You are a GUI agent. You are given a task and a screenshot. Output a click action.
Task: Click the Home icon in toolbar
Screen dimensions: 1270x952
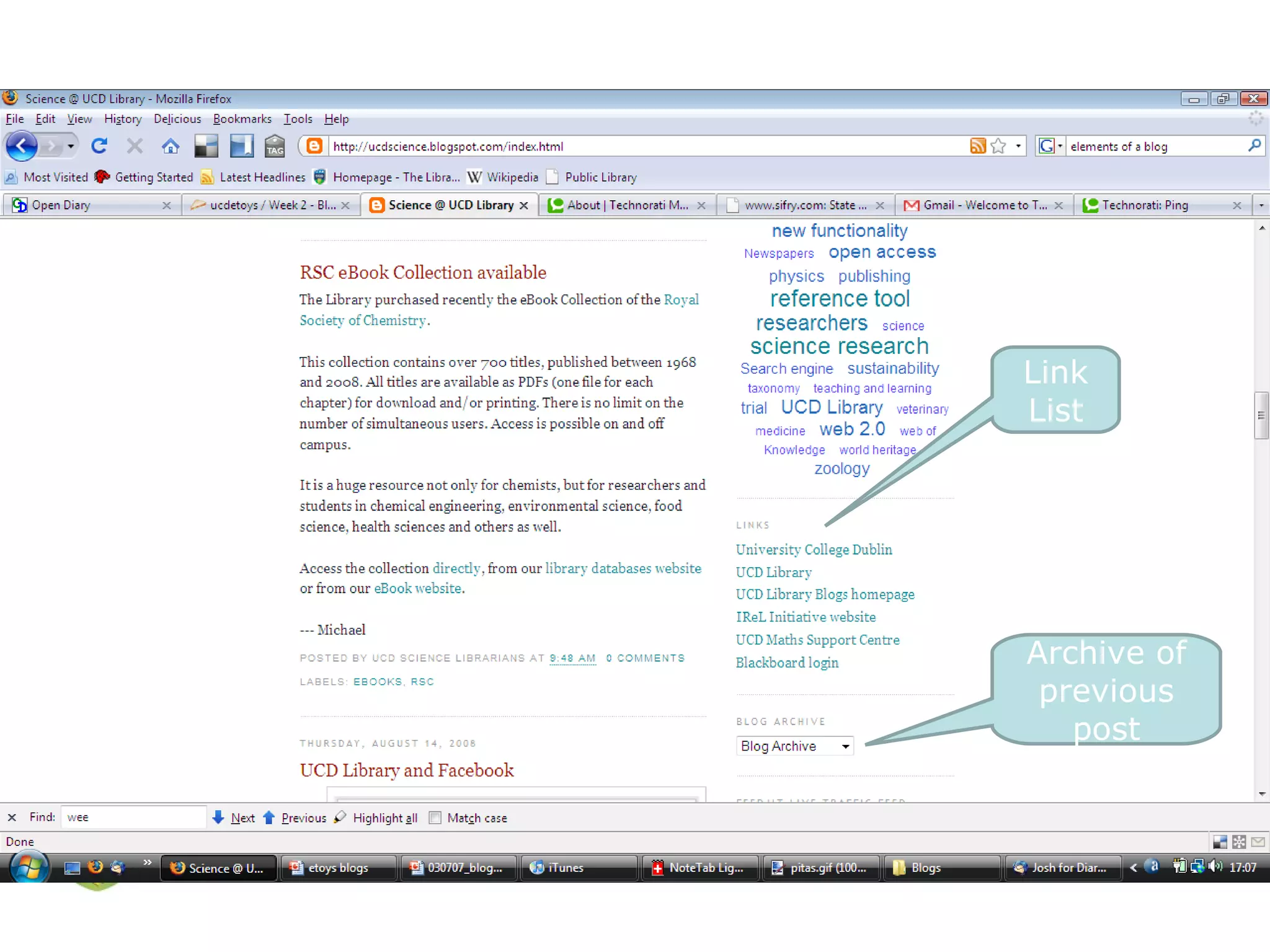click(x=171, y=146)
